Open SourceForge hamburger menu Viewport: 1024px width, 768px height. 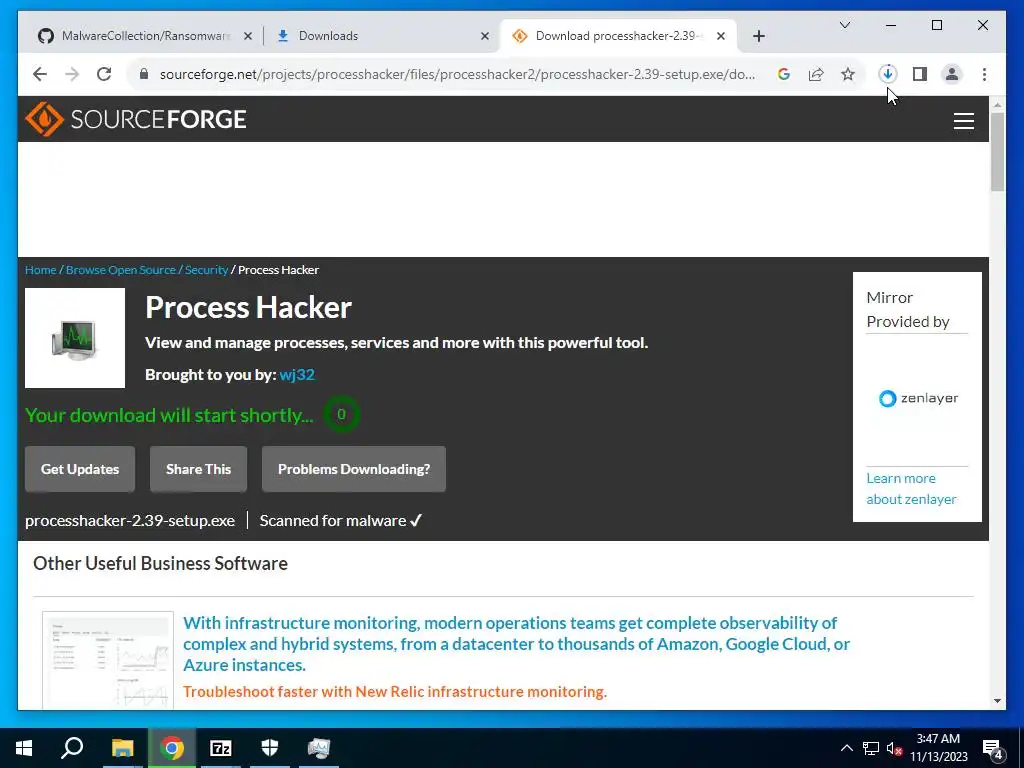click(963, 121)
